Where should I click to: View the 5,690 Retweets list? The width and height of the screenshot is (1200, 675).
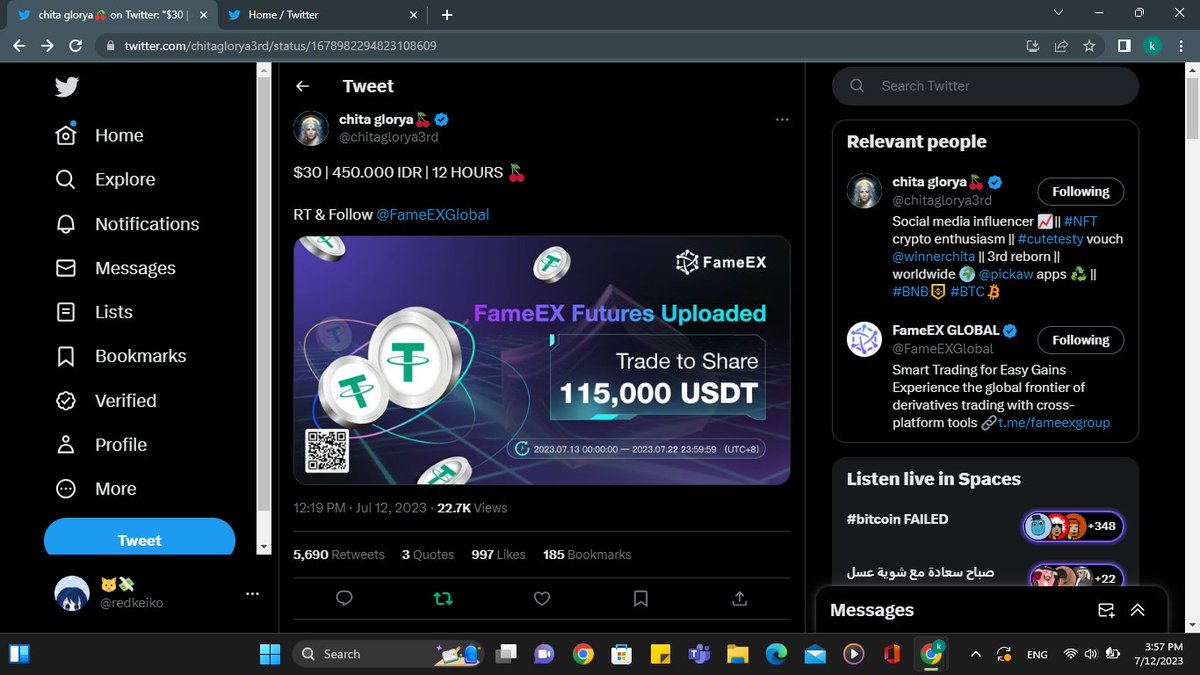click(339, 554)
